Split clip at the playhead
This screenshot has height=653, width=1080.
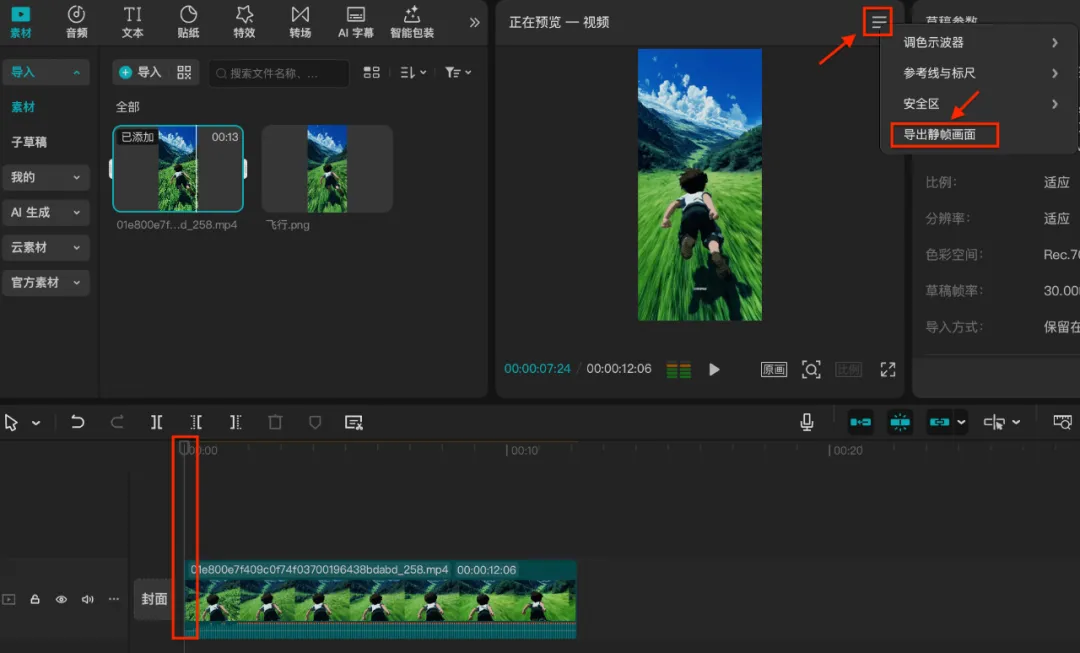(156, 422)
